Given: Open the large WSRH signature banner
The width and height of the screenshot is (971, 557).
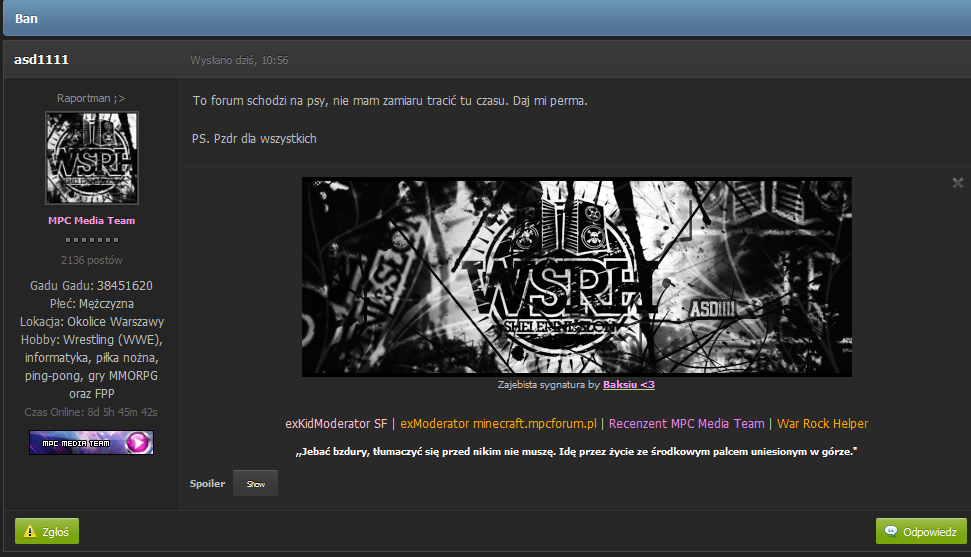Looking at the screenshot, I should click(577, 277).
